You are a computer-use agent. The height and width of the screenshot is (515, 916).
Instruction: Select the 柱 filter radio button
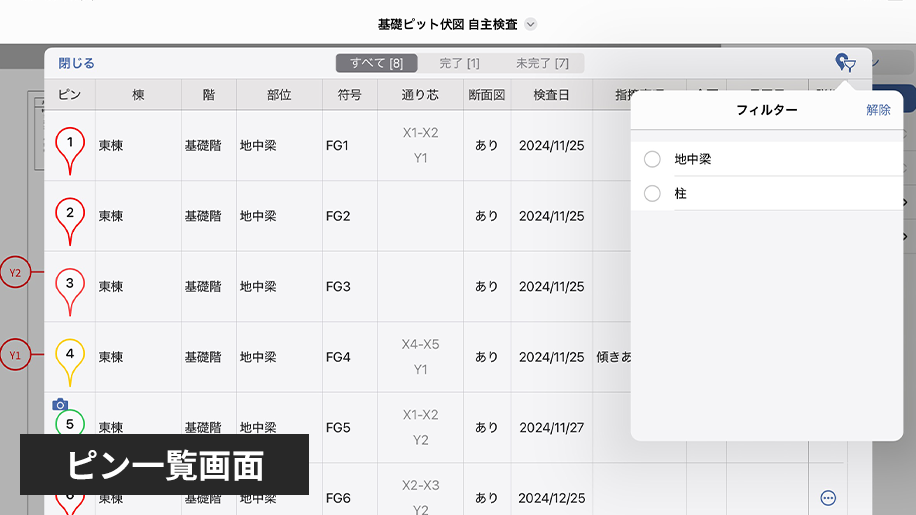(x=652, y=194)
